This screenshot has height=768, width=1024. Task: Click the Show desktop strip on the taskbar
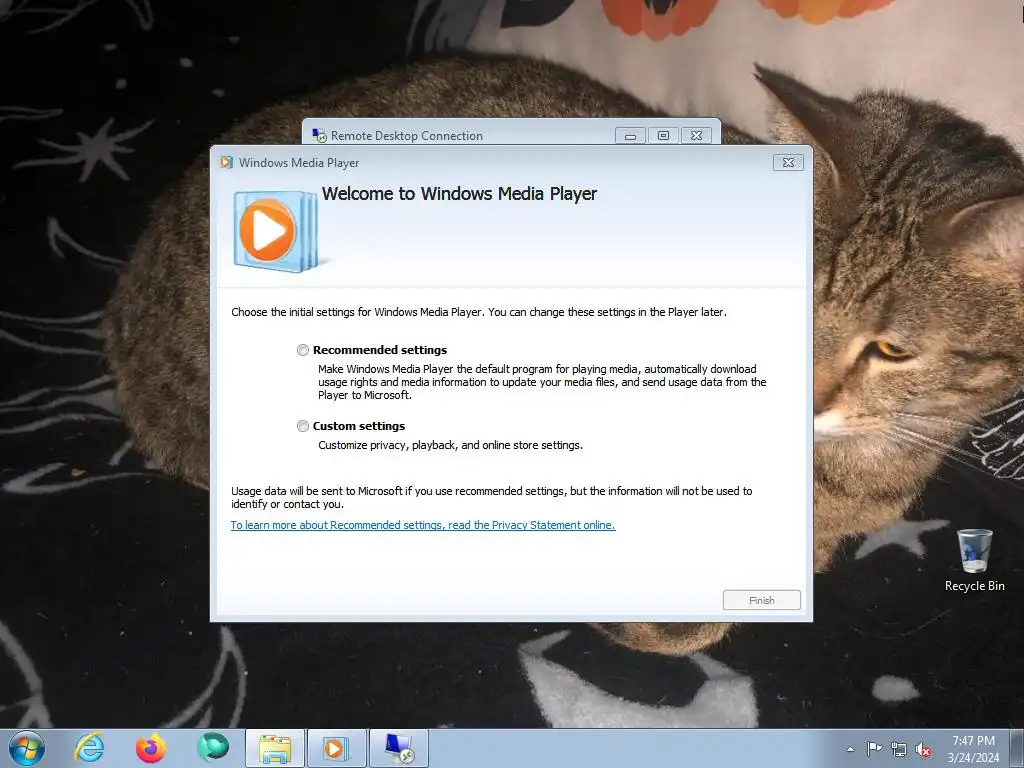pyautogui.click(x=1017, y=748)
